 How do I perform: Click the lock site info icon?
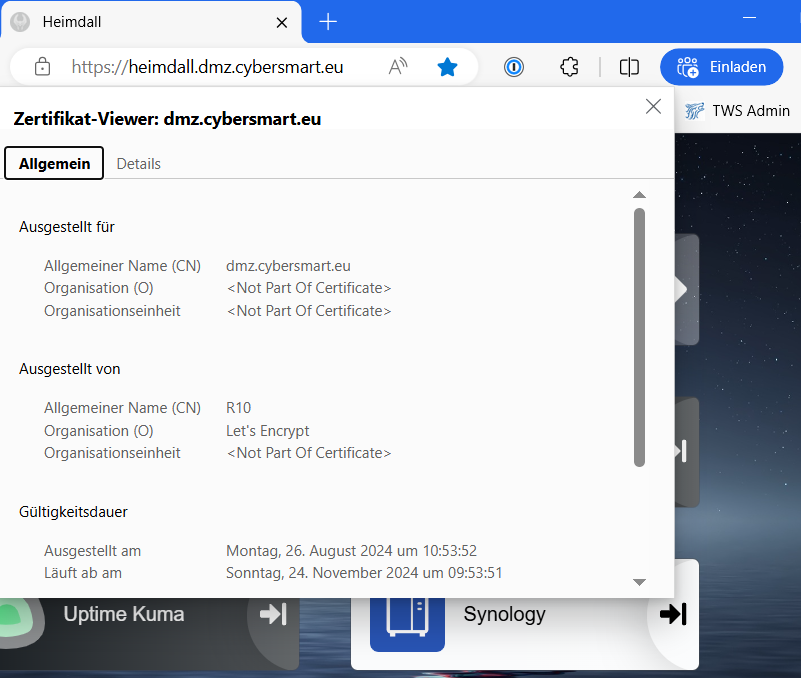click(42, 67)
